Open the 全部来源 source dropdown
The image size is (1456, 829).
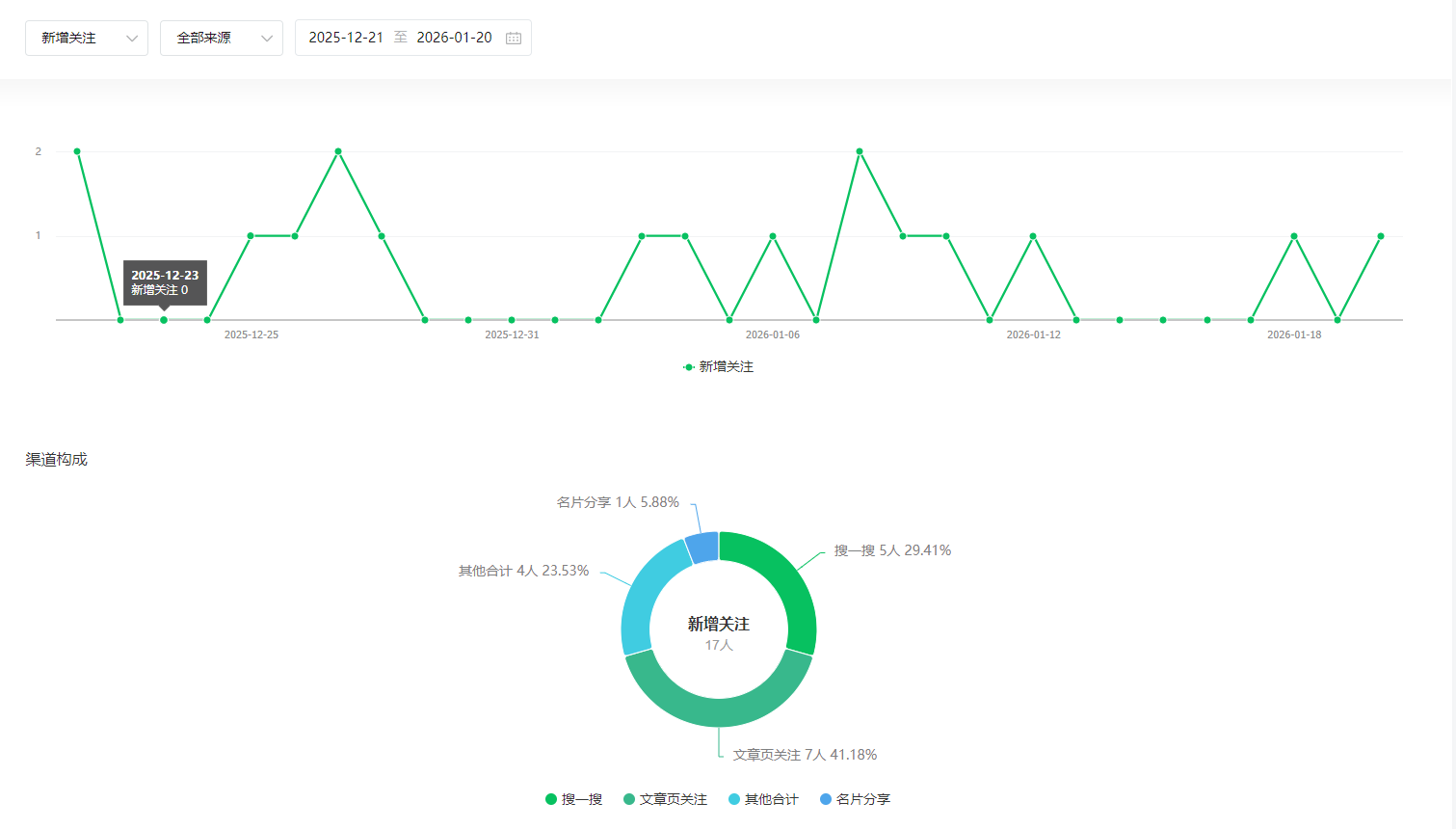pyautogui.click(x=221, y=38)
